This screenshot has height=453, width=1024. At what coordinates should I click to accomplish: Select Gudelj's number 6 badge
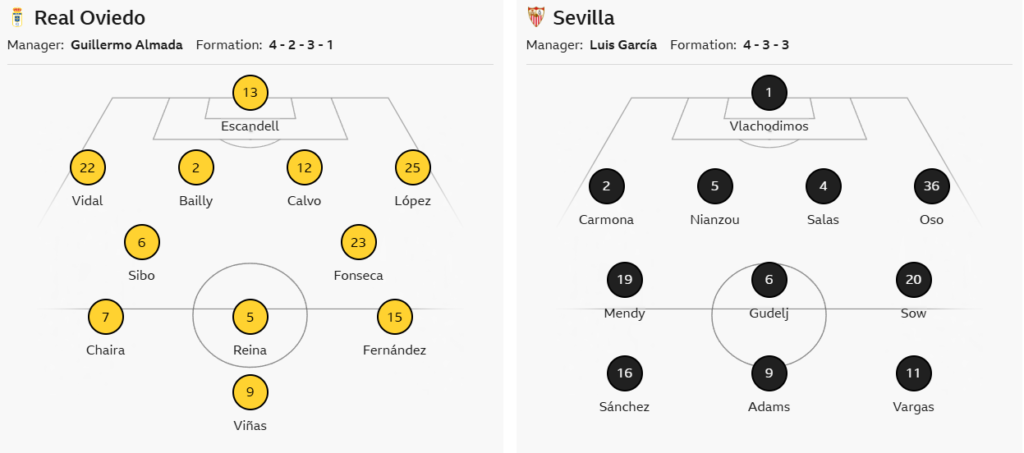click(x=769, y=280)
